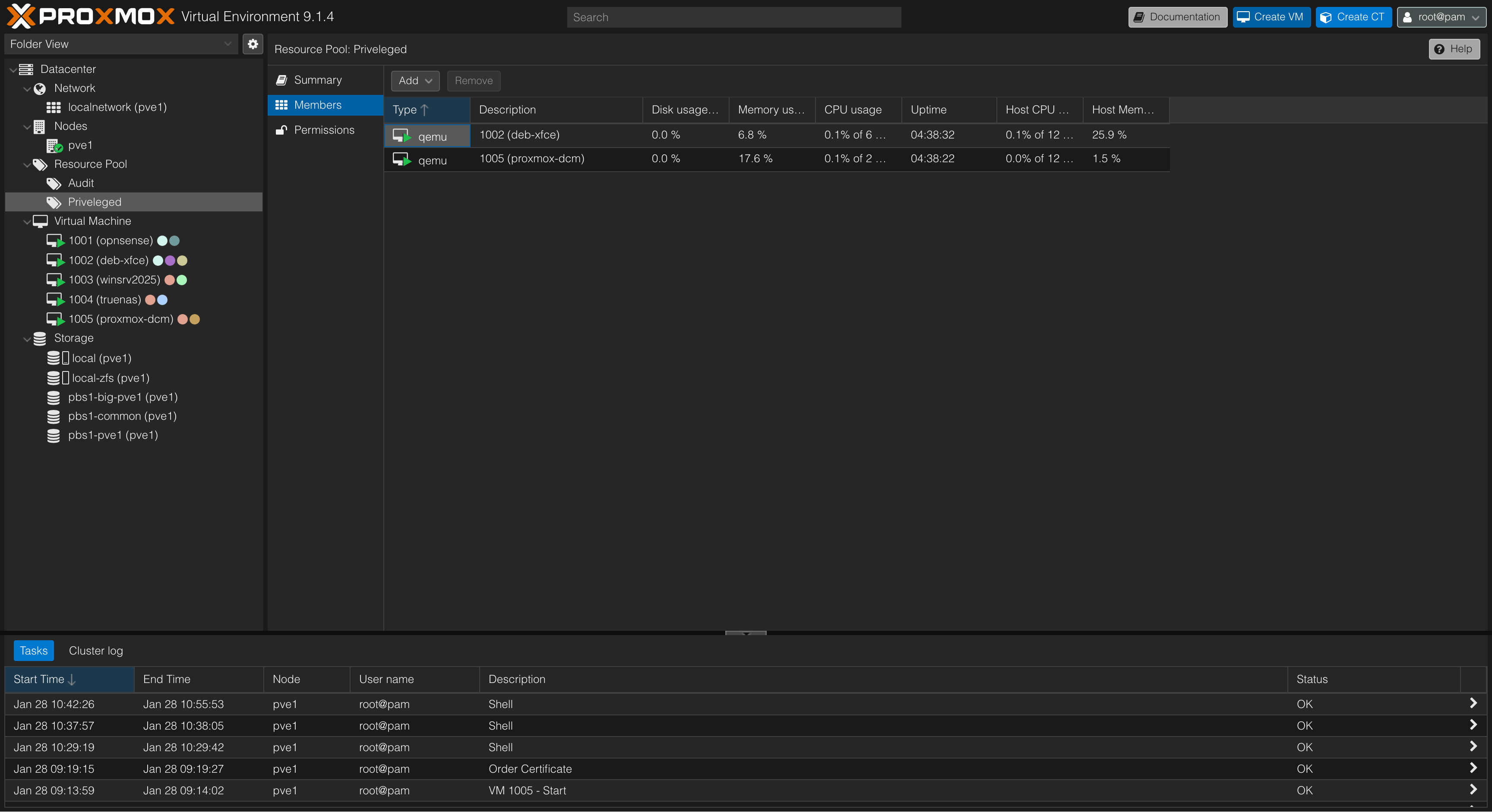Screen dimensions: 1492x812
Task: Click the purple tag dot on 1002 (deb-xfce)
Action: pos(170,261)
